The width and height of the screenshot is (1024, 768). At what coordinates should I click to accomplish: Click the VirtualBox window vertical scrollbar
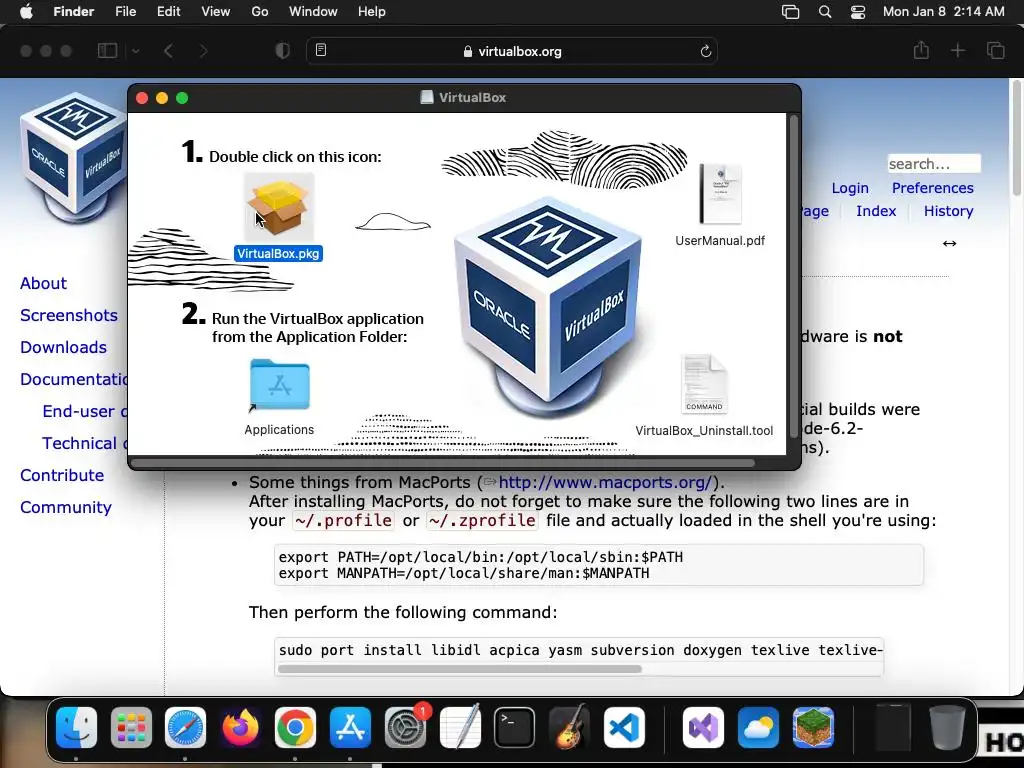(x=793, y=277)
